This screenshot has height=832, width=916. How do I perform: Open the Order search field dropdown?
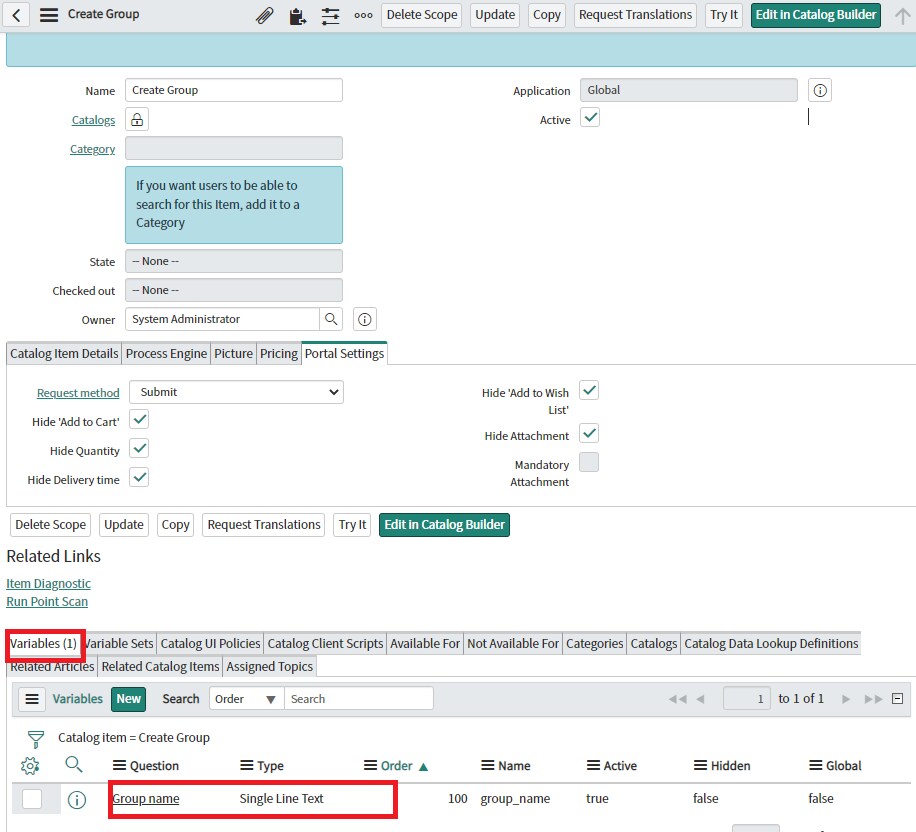pyautogui.click(x=246, y=699)
